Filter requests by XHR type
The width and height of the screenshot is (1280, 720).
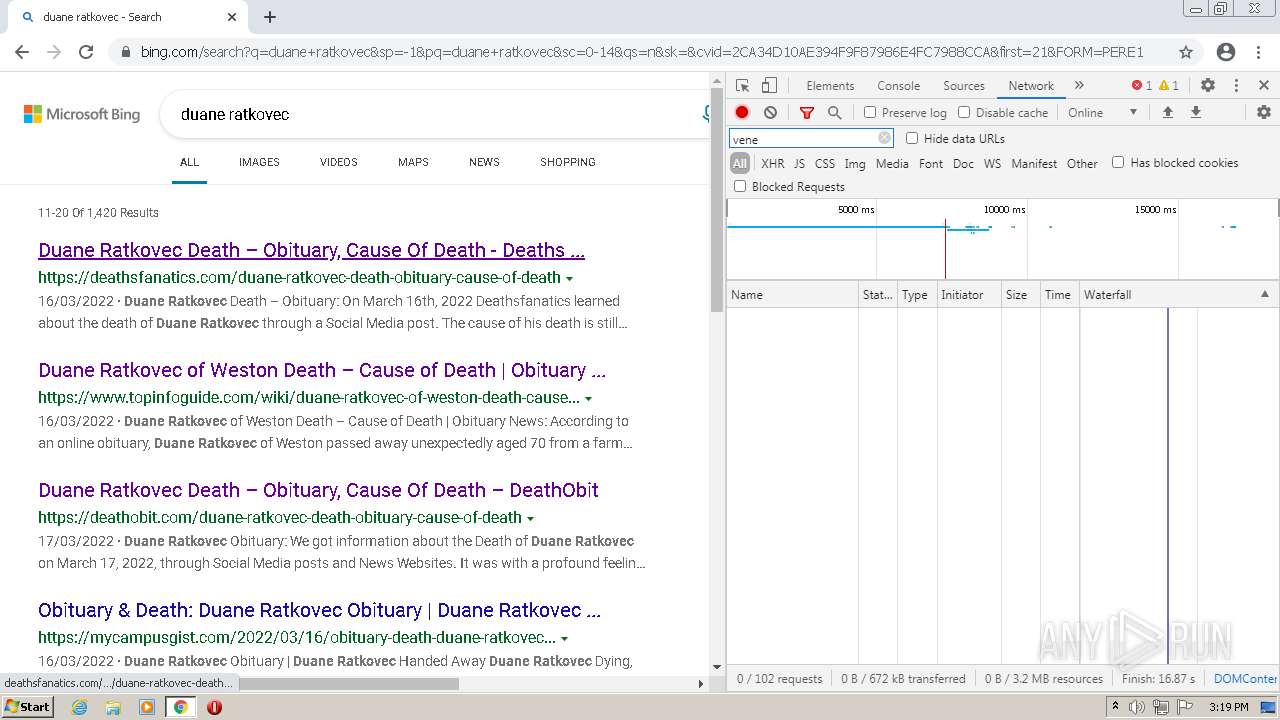coord(773,163)
